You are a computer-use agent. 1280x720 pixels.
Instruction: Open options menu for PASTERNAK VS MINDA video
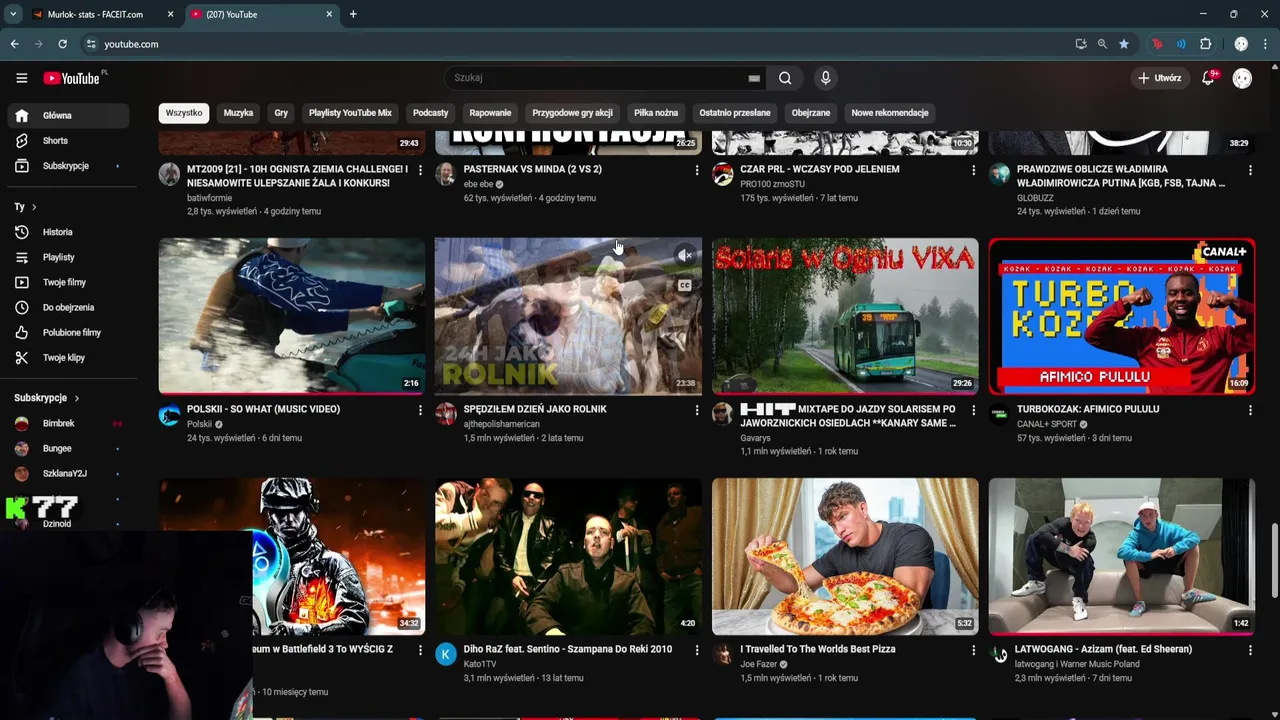coord(697,170)
